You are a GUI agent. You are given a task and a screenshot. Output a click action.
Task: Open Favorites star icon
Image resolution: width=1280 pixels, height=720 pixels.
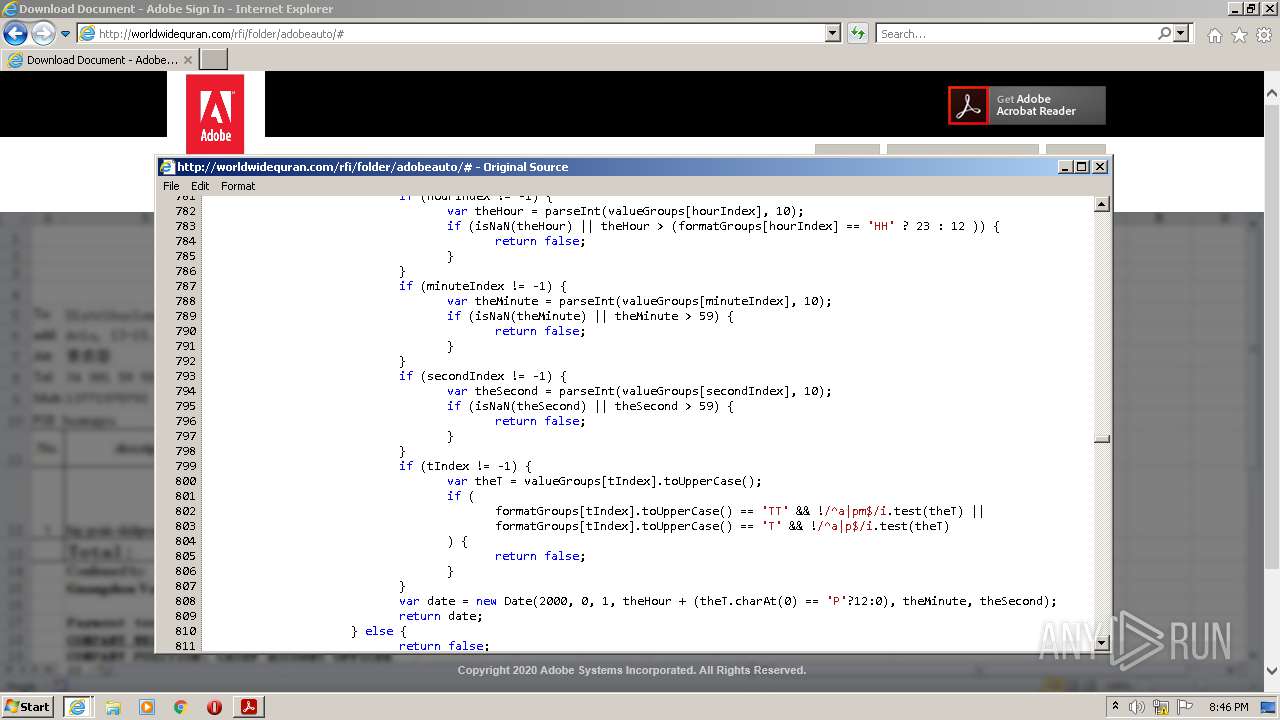coord(1239,35)
